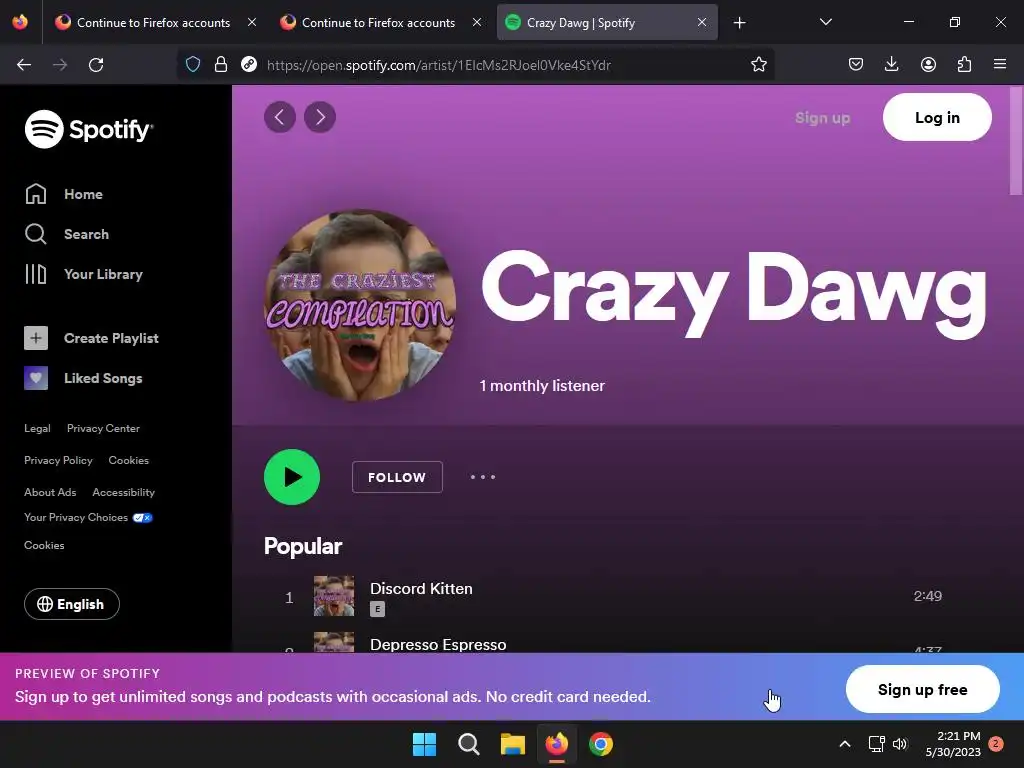Image resolution: width=1024 pixels, height=768 pixels.
Task: Open the three-dot more options menu
Action: point(483,477)
